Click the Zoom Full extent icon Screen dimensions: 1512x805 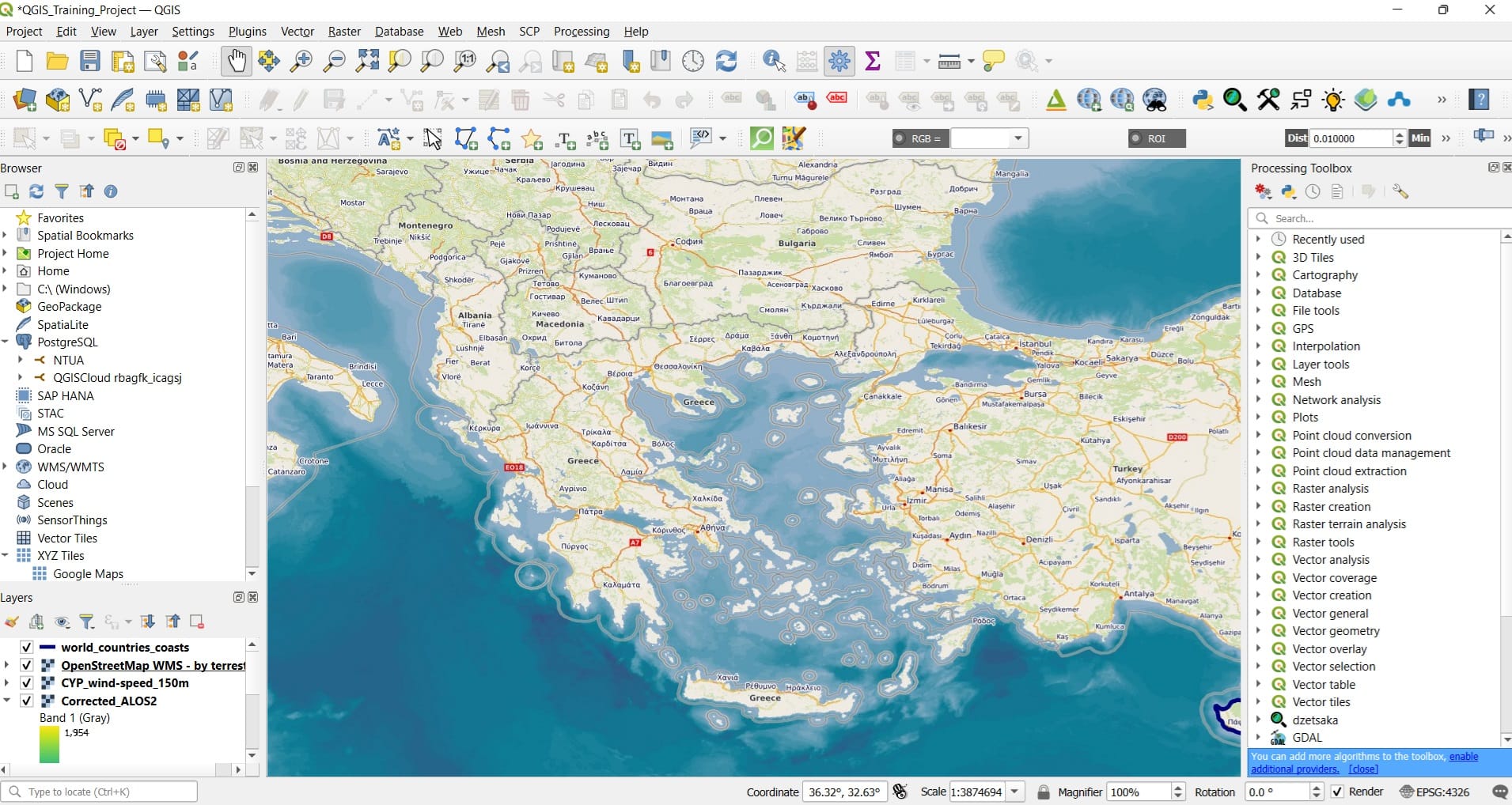pyautogui.click(x=367, y=61)
